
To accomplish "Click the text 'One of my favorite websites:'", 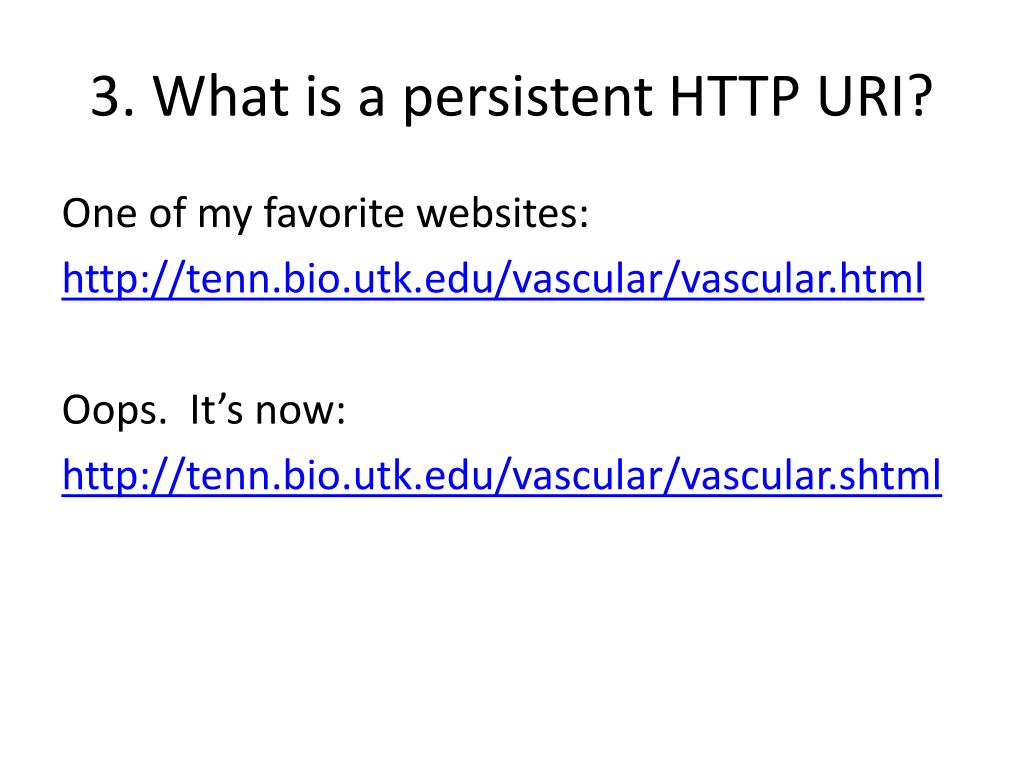I will coord(325,214).
